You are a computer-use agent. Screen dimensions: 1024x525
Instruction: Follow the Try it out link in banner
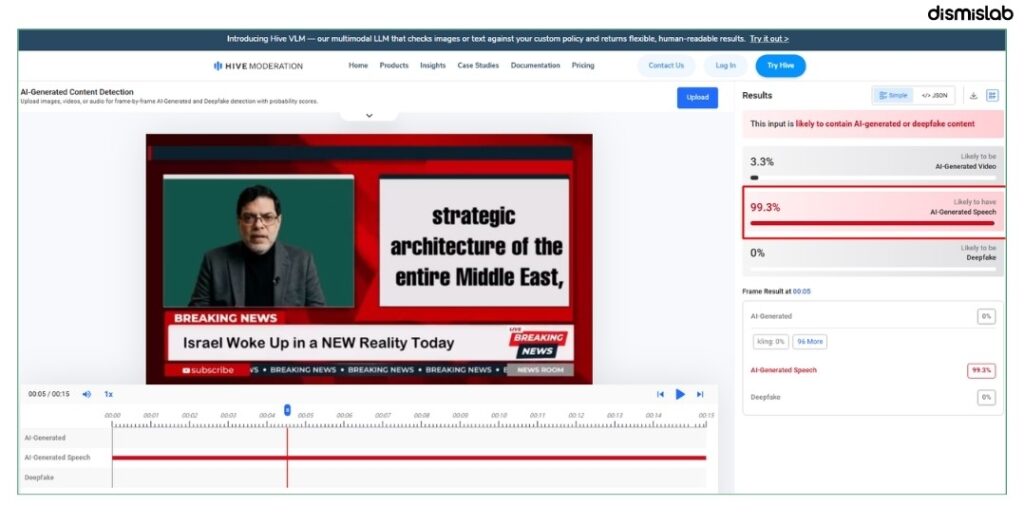(x=769, y=39)
